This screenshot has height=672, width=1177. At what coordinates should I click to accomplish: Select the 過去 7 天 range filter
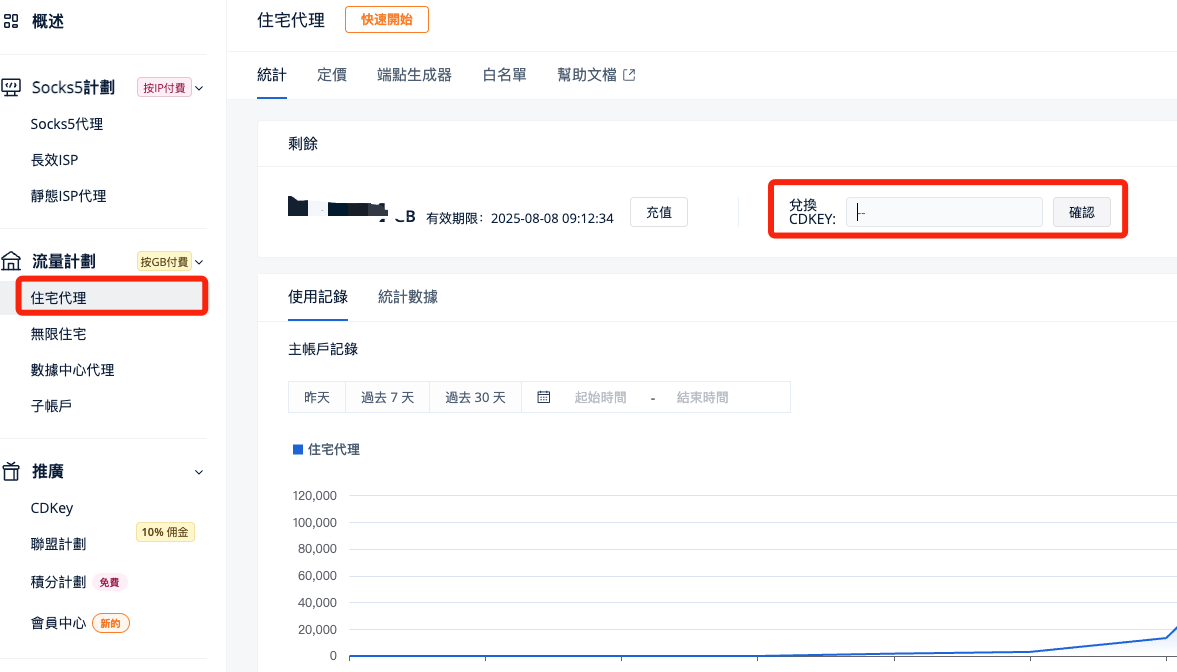(x=387, y=397)
